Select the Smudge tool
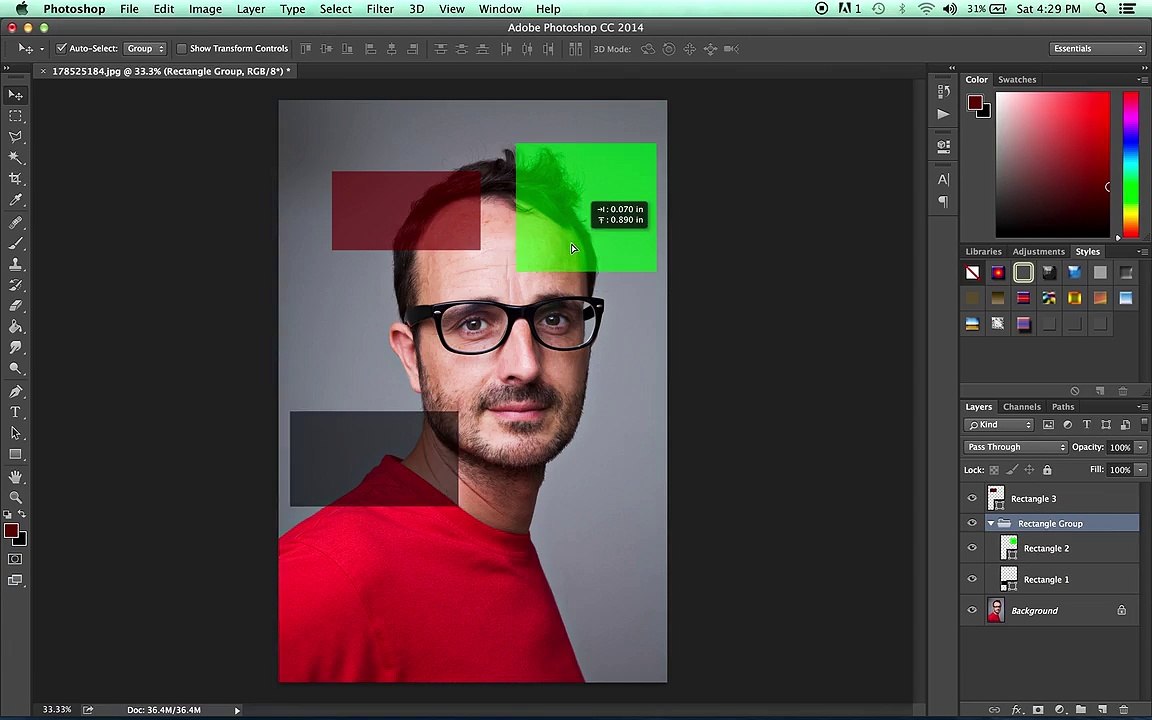The image size is (1152, 720). coord(15,348)
